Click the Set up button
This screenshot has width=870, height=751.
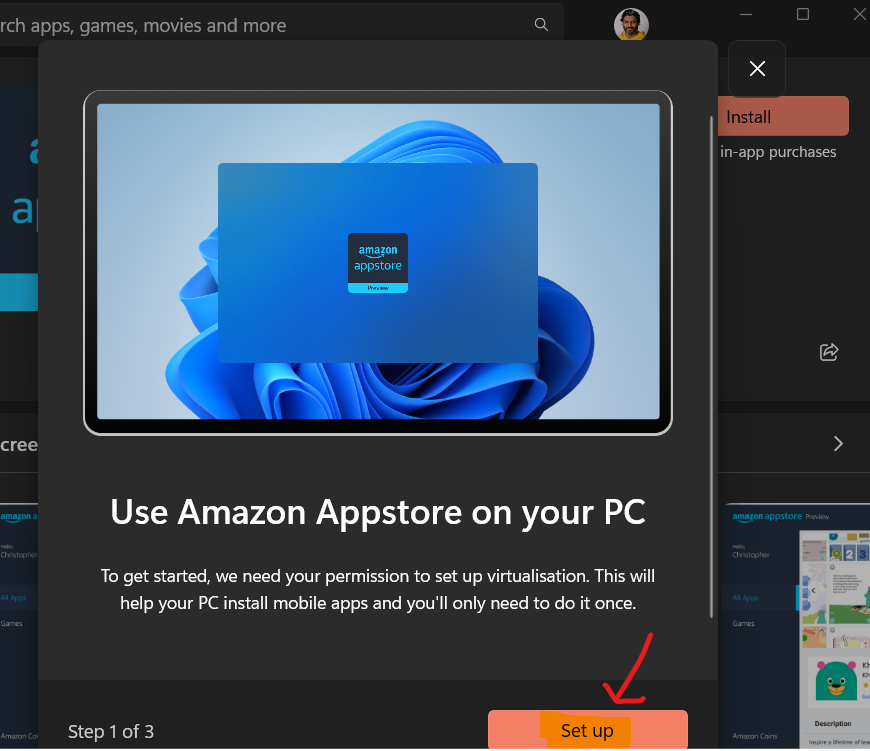coord(588,730)
